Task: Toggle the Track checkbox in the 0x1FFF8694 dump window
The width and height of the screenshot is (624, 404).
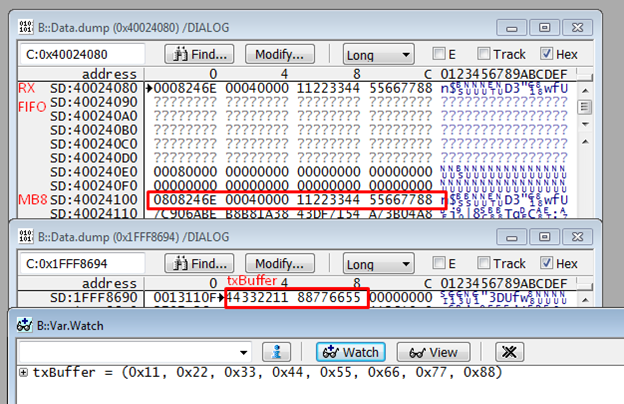Action: [484, 263]
